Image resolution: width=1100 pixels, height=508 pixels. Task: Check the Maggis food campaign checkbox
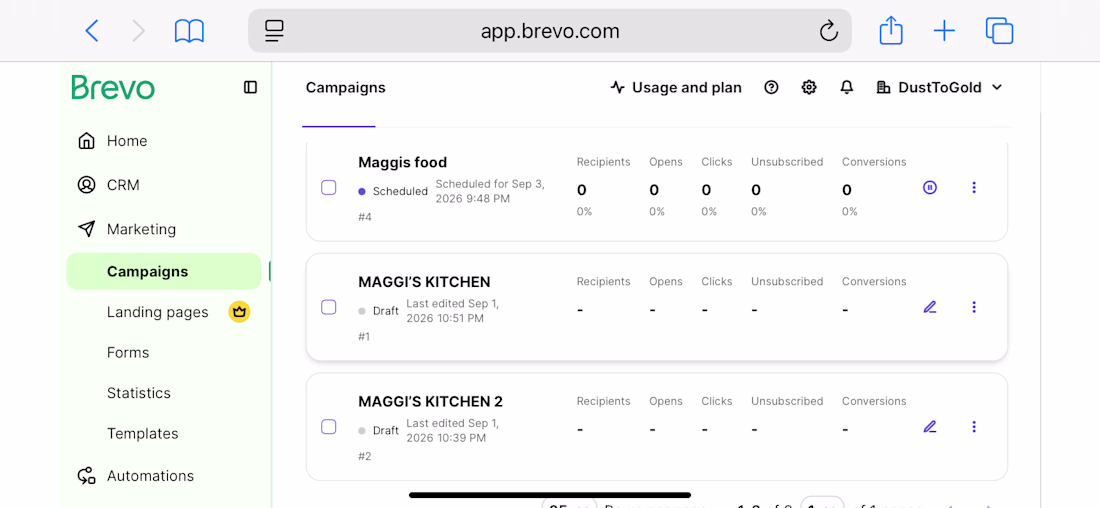(328, 187)
